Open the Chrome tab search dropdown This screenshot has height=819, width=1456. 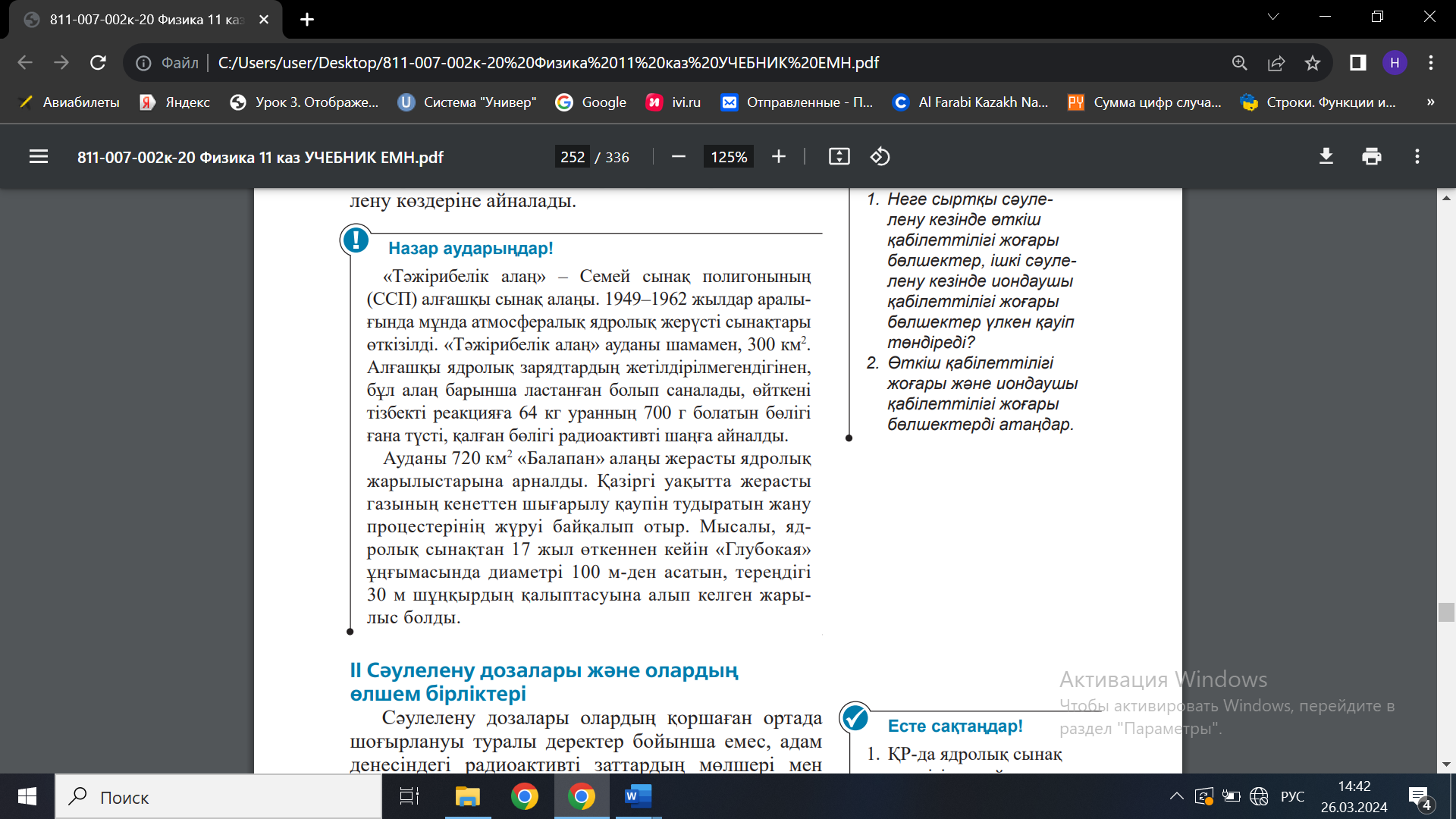click(1273, 17)
